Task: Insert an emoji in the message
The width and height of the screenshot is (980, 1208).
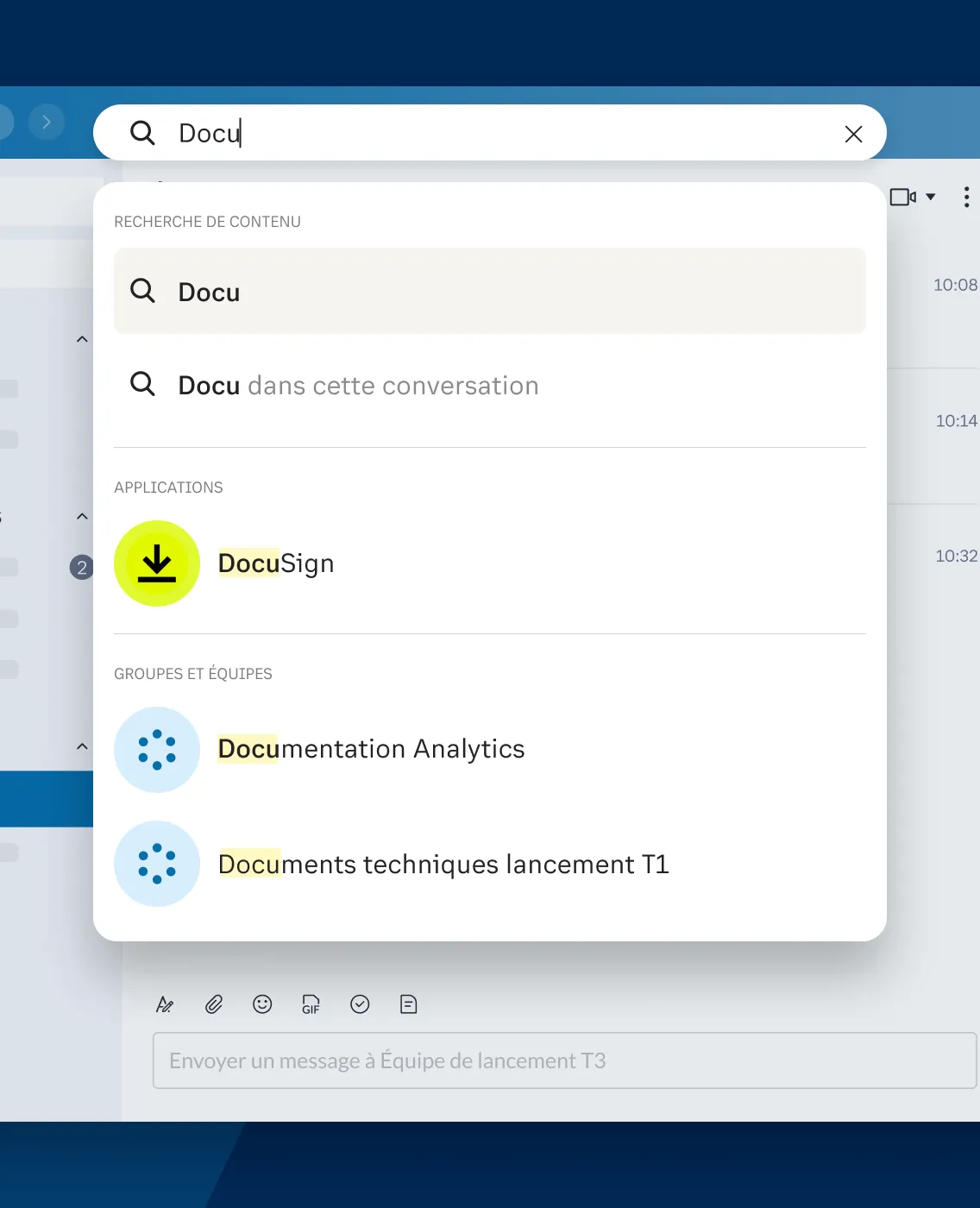Action: (x=262, y=1004)
